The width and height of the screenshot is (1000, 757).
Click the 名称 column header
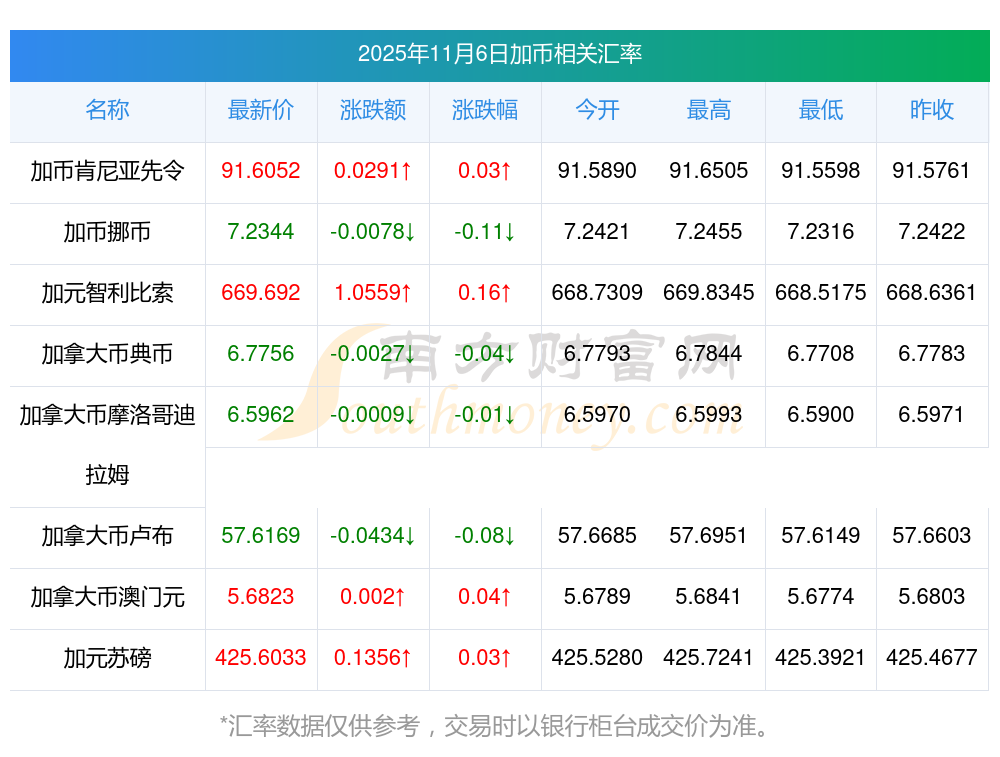click(x=107, y=110)
